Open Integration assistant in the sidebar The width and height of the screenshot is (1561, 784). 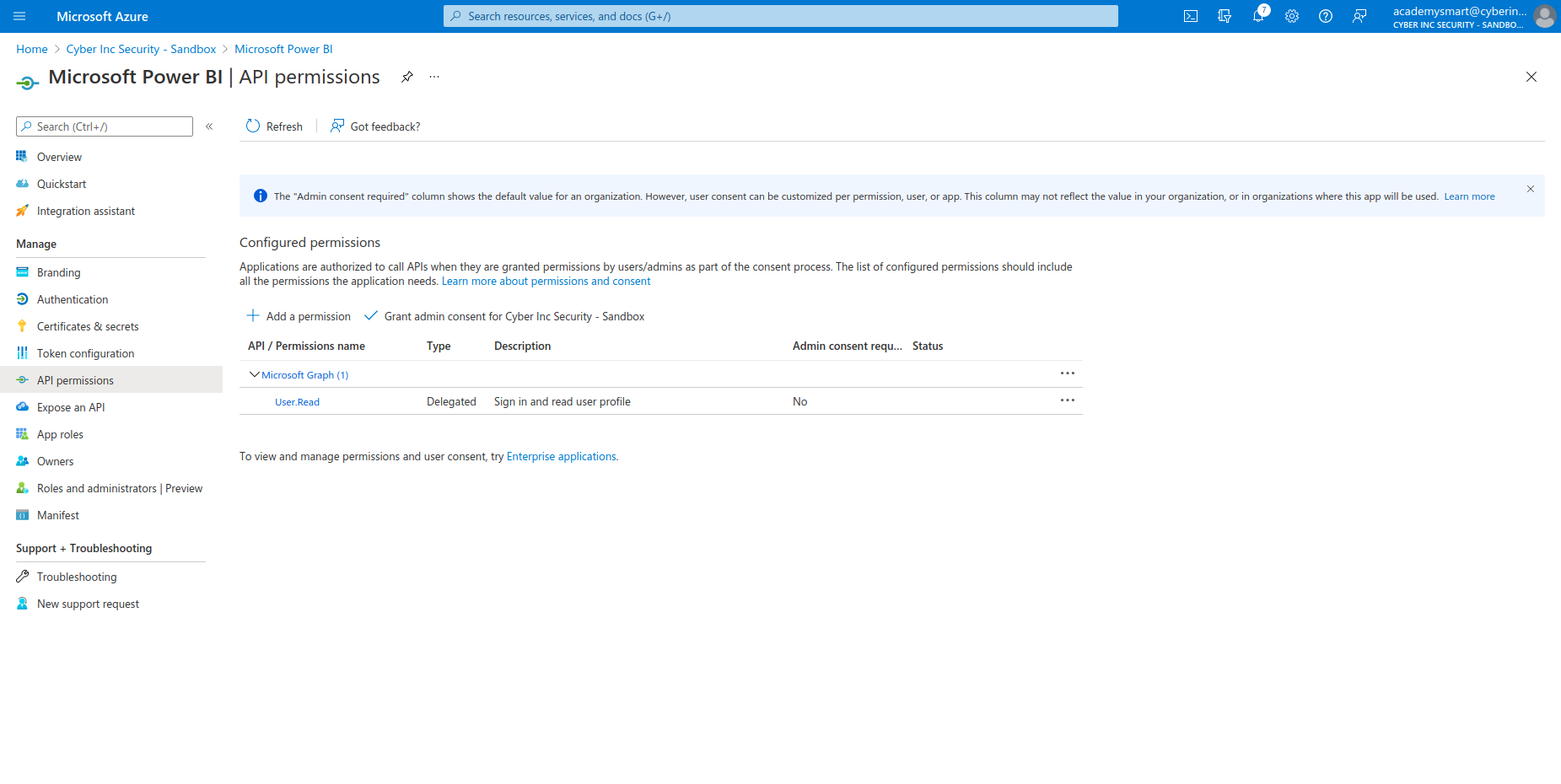(85, 211)
